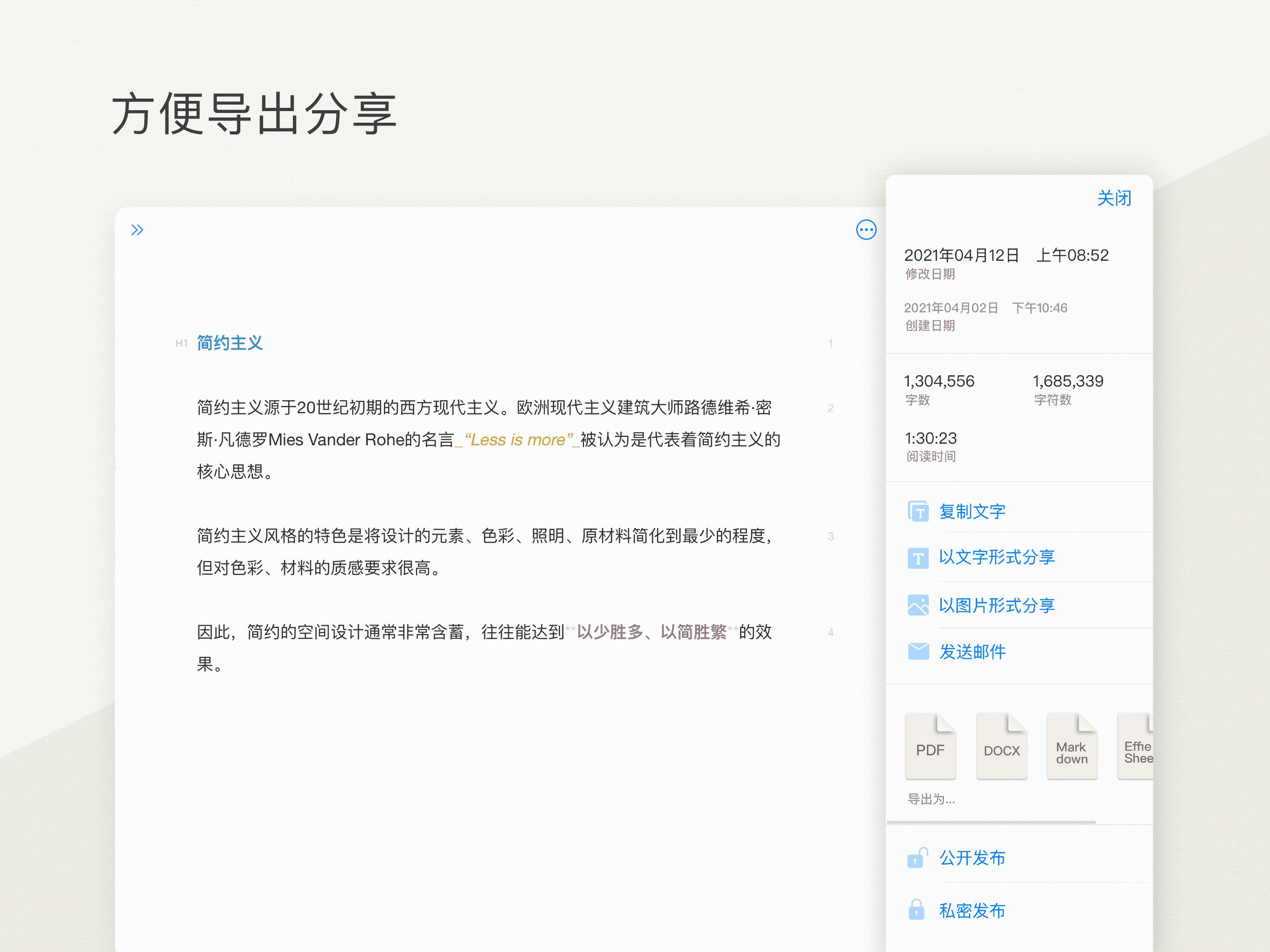Export as Effie Sheet file
The image size is (1270, 952).
pos(1136,747)
